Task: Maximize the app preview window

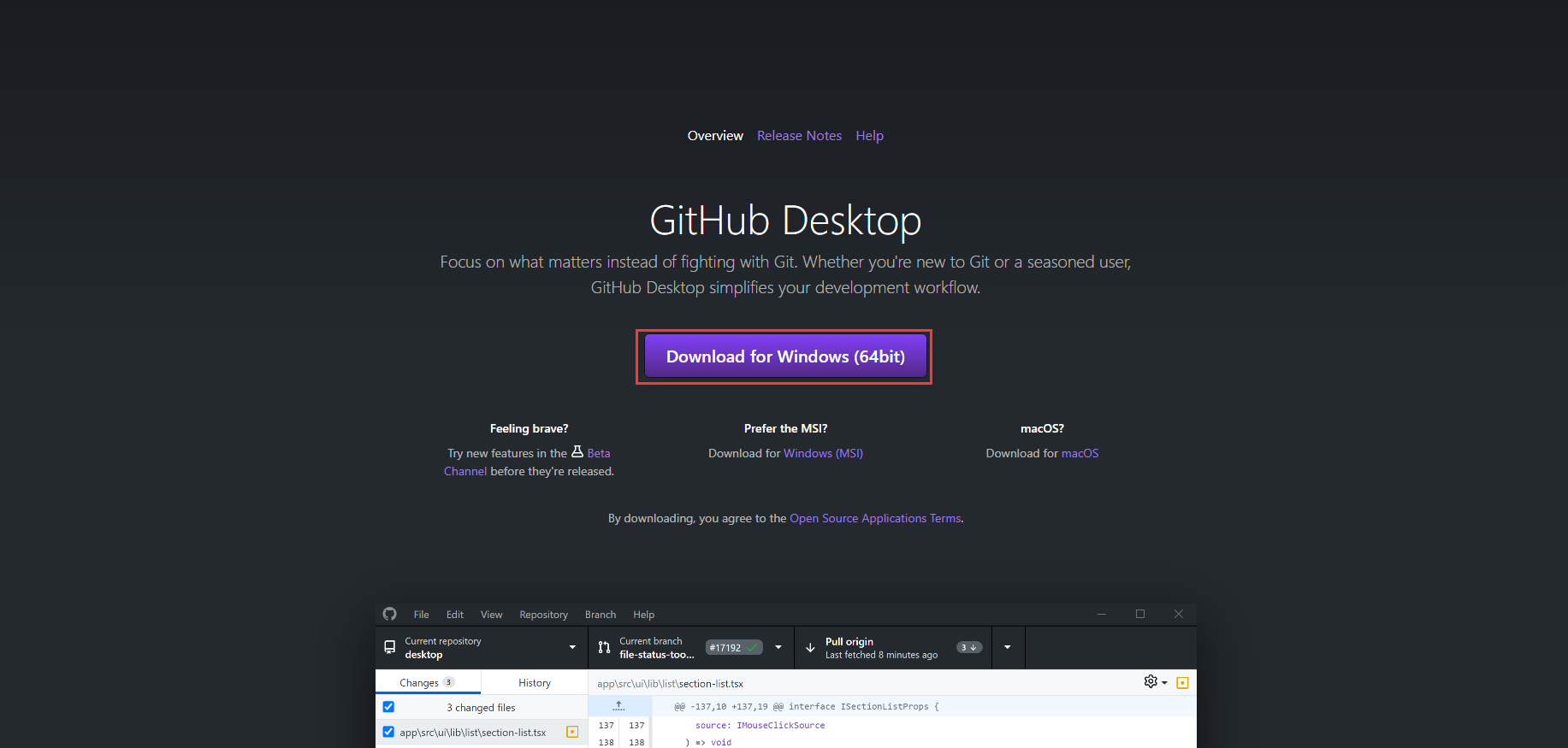Action: [1140, 614]
